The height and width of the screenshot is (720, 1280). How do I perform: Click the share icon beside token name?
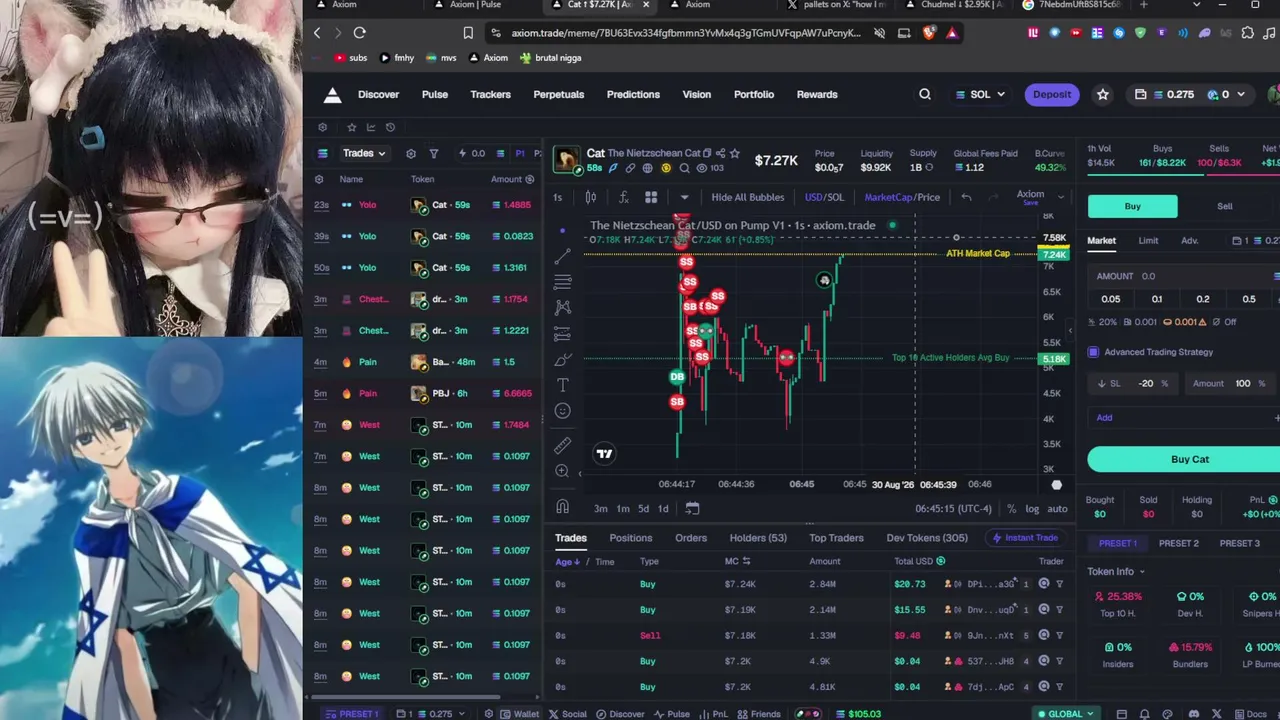pyautogui.click(x=720, y=153)
